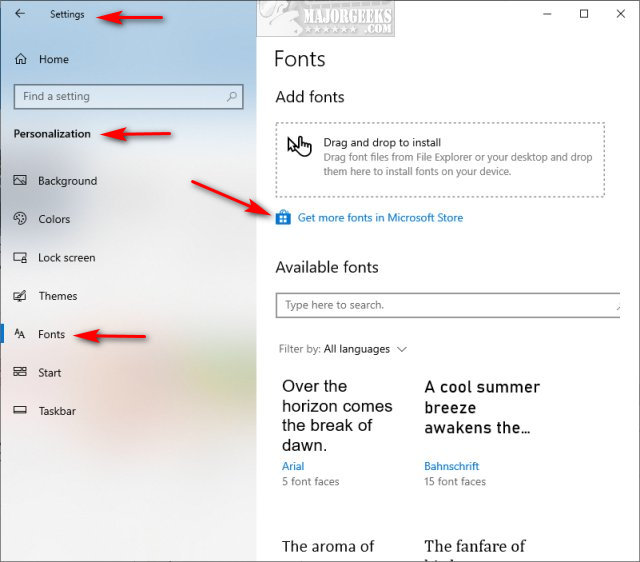Screen dimensions: 640x562
Task: Open Get more fonts in Microsoft Store
Action: click(x=380, y=217)
